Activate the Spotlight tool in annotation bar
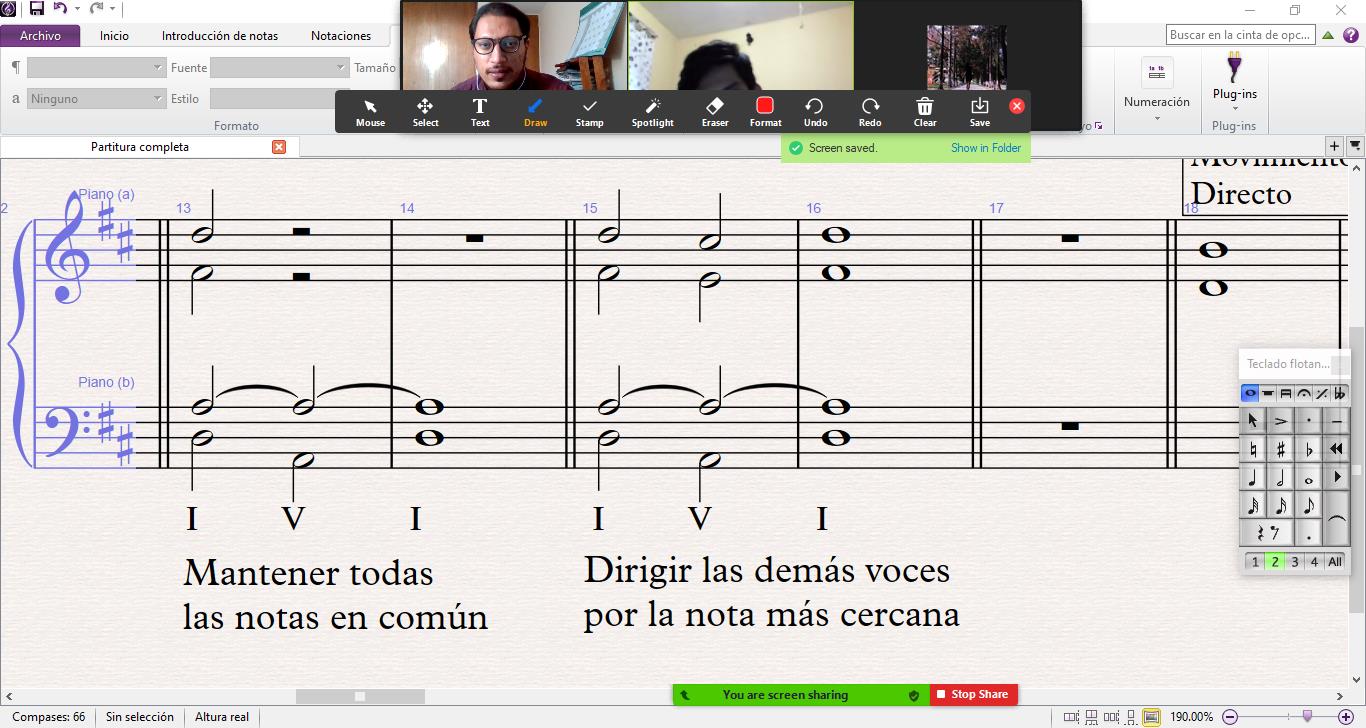 [652, 111]
